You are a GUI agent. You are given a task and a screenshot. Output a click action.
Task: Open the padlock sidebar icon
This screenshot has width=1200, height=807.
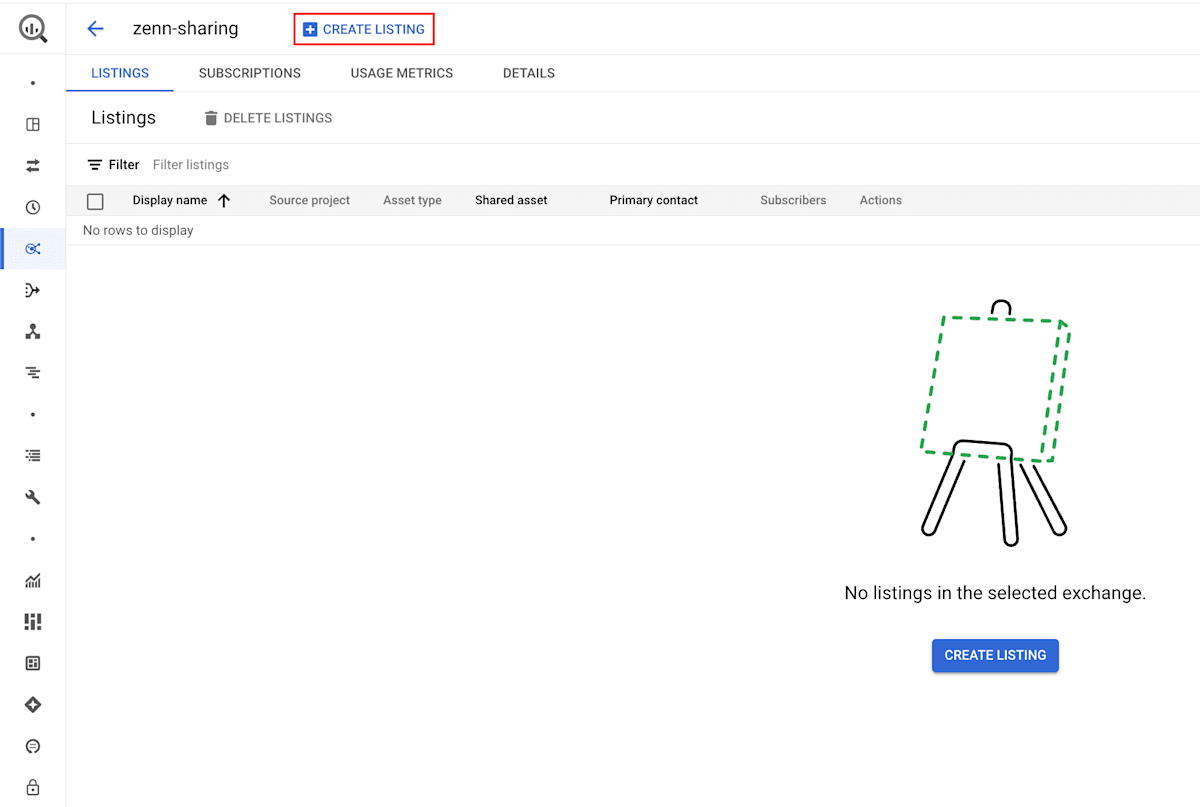(x=33, y=787)
